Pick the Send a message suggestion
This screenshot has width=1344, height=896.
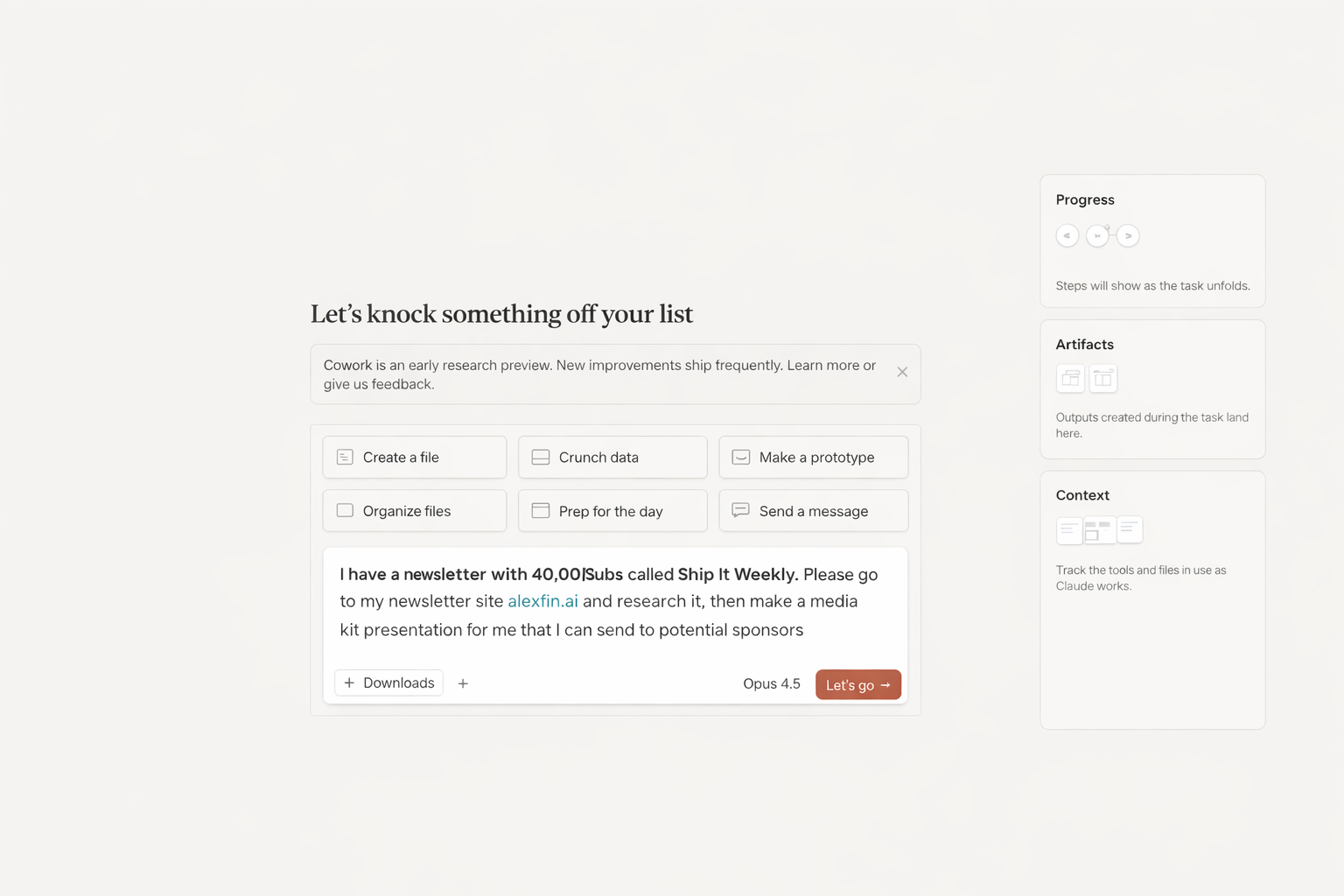[x=814, y=511]
